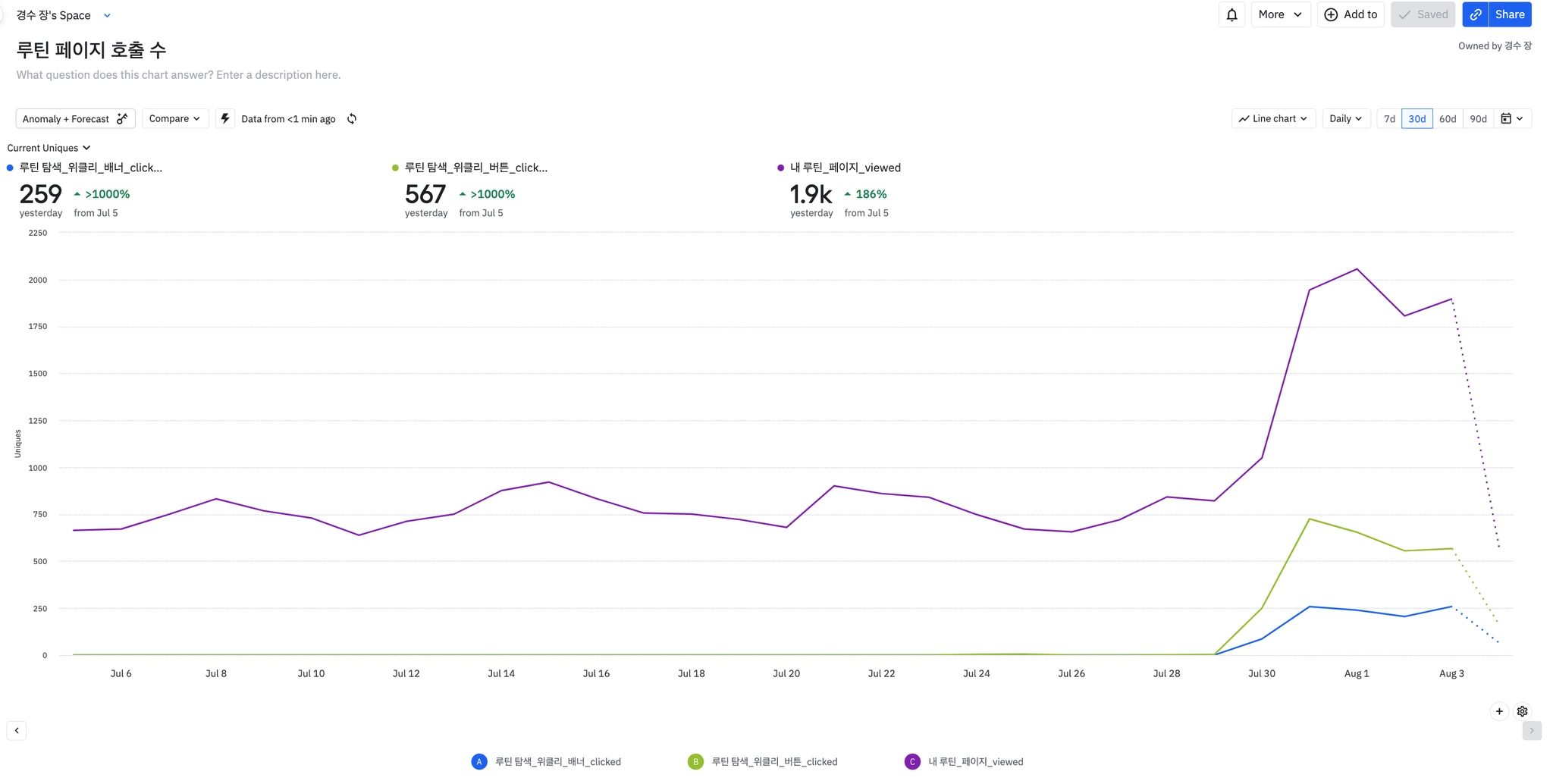Select the 7d time range
Viewport: 1553px width, 784px height.
coord(1389,119)
